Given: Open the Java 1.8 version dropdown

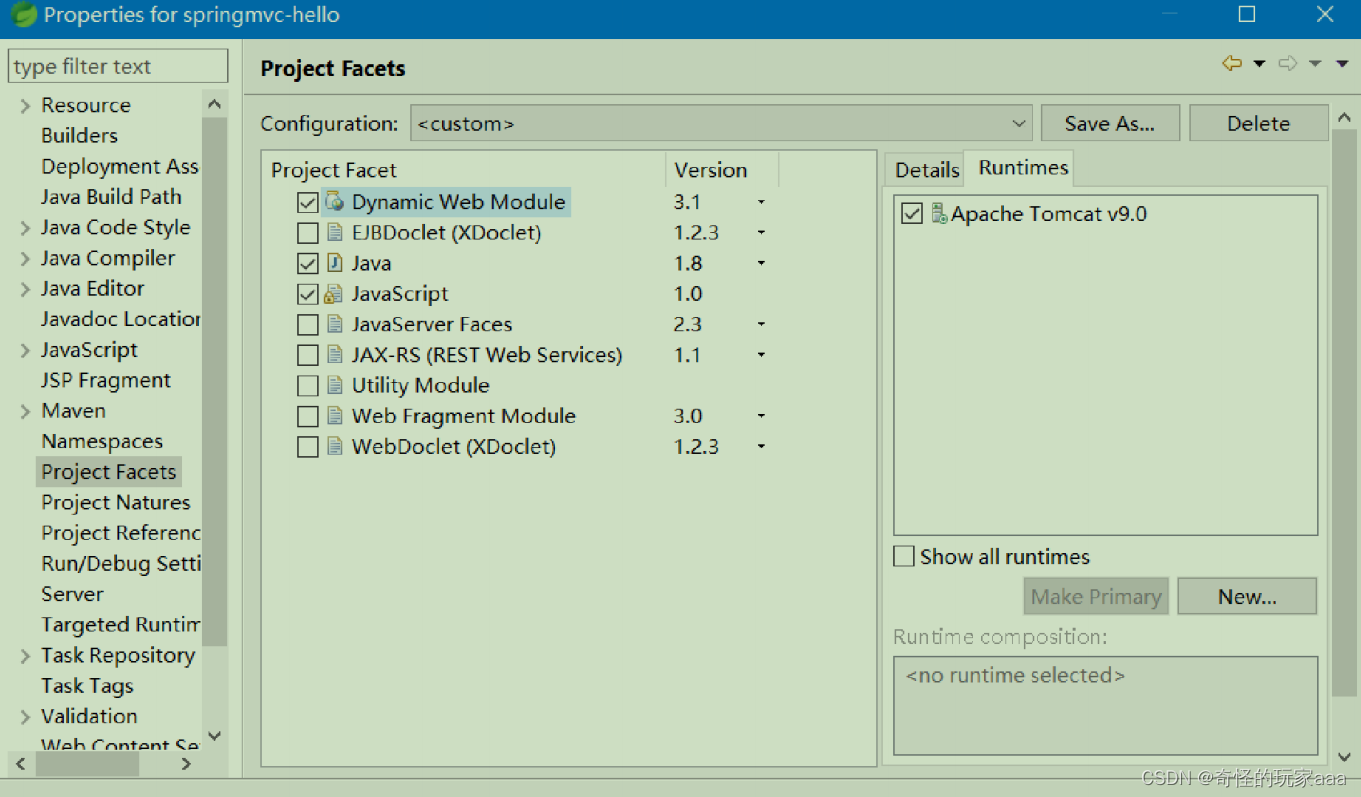Looking at the screenshot, I should pos(761,264).
